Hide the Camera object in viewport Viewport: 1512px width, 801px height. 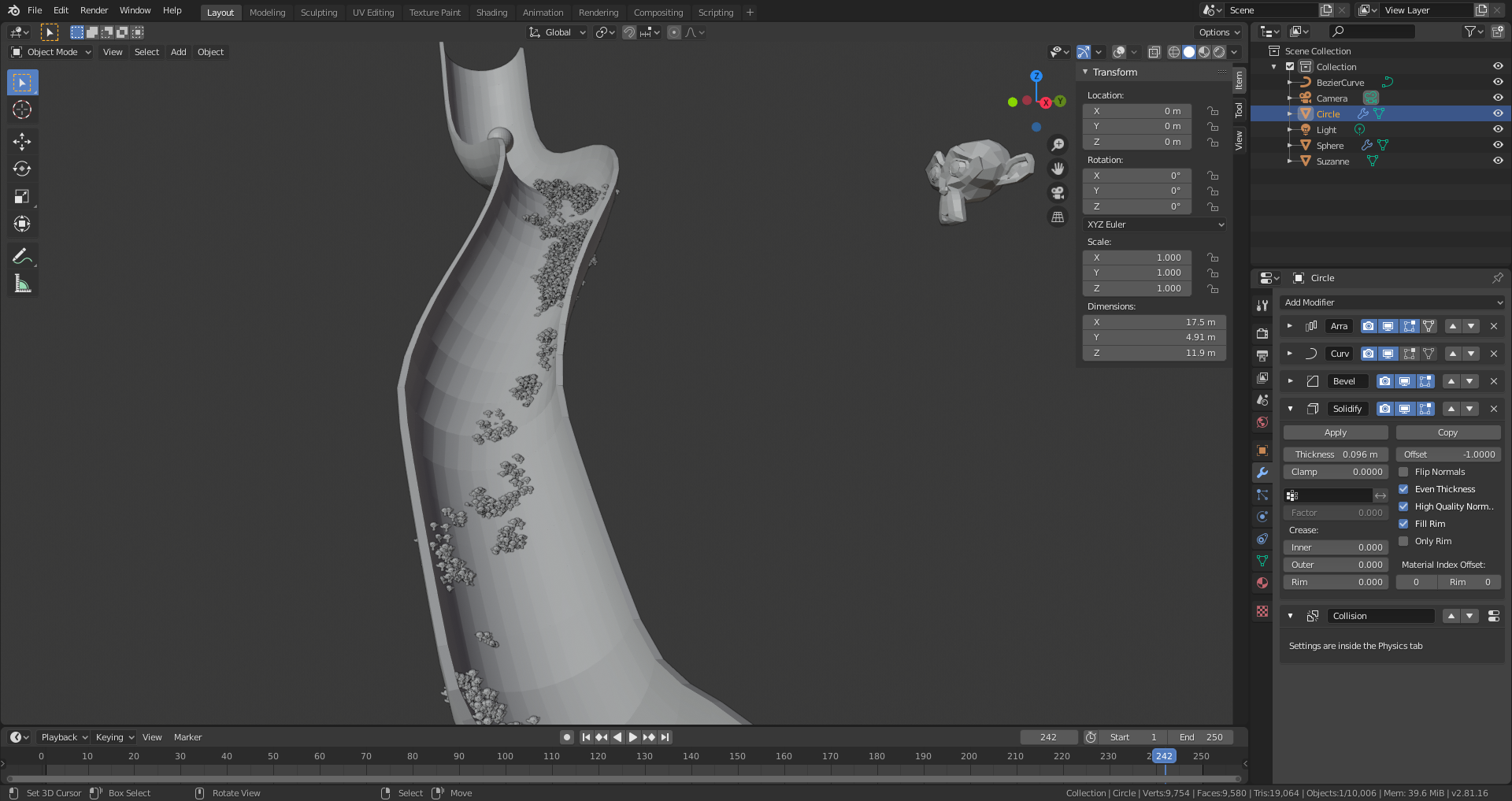tap(1498, 98)
